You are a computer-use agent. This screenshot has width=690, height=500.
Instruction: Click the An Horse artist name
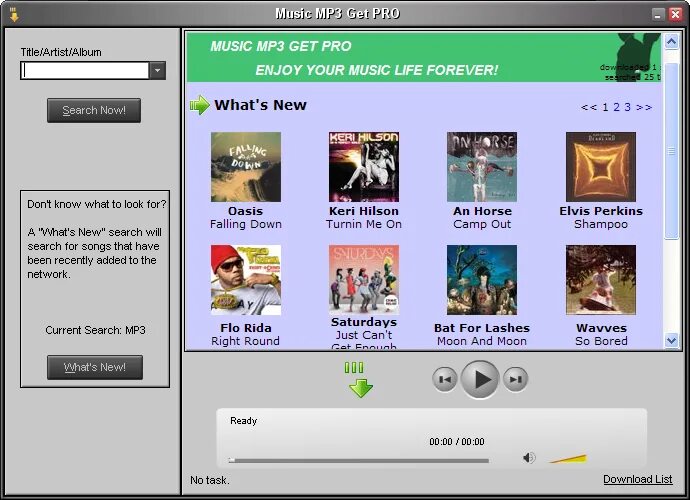[482, 211]
